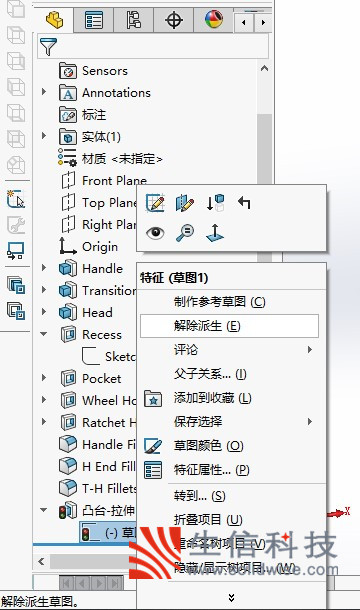Screen dimensions: 360x610
Task: Collapse the 凸台-拉伸 feature
Action: (44, 510)
